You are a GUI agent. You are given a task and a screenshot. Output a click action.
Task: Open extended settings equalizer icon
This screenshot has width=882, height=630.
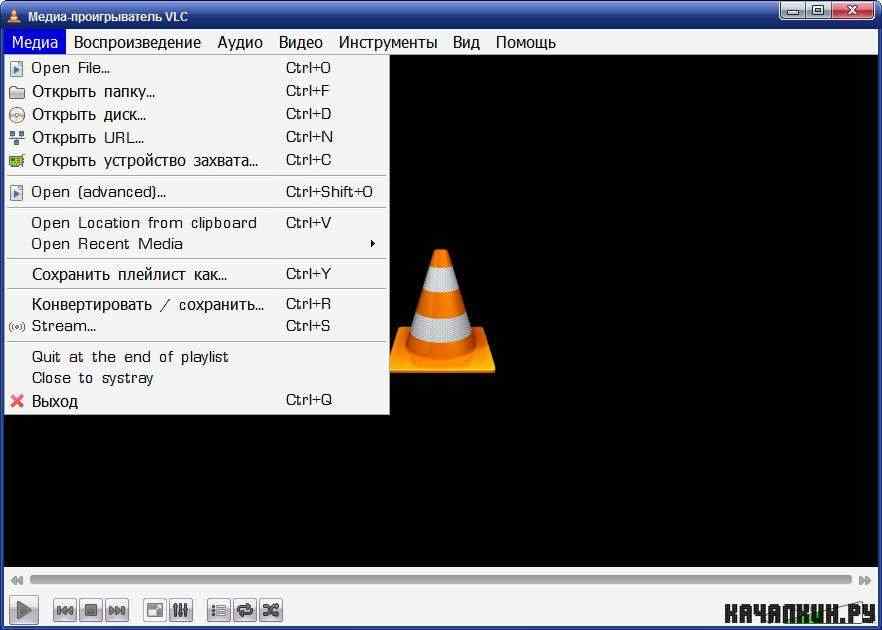click(x=181, y=610)
